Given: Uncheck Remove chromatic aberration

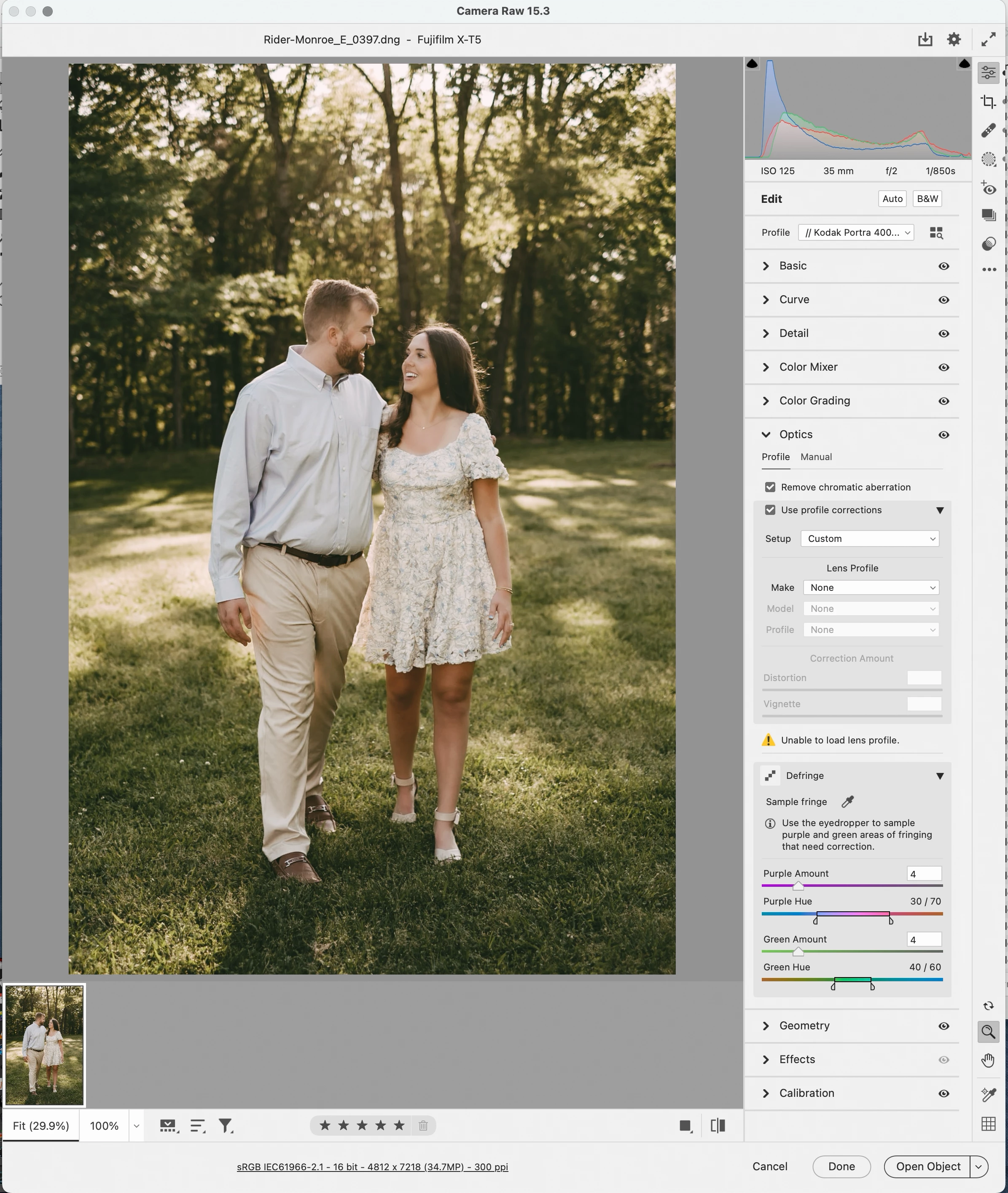Looking at the screenshot, I should [770, 487].
